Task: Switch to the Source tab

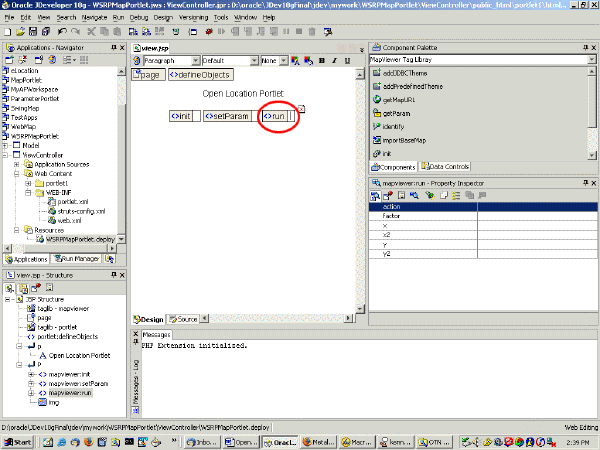Action: click(183, 319)
